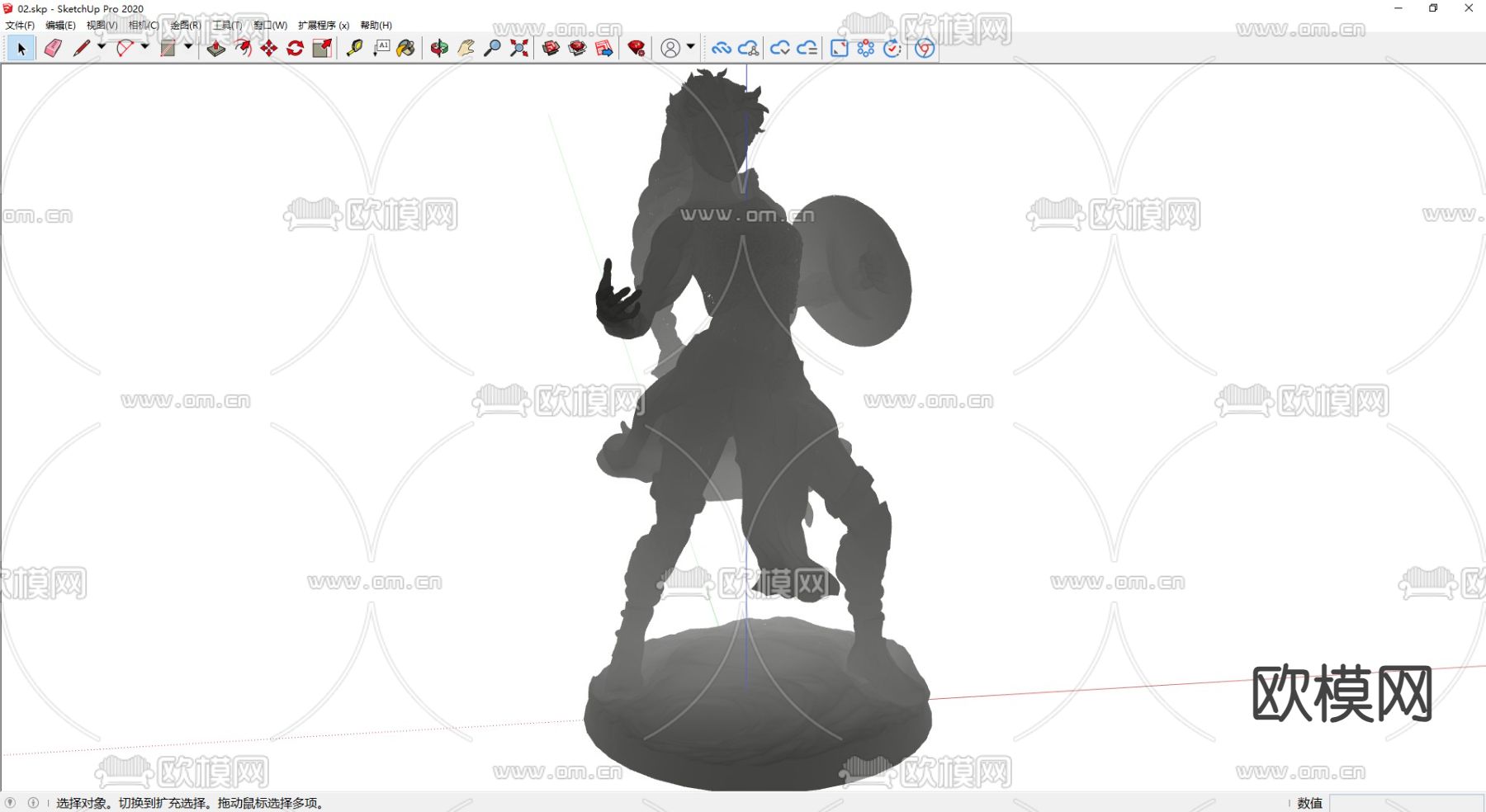Click the info circle icon in status bar
The height and width of the screenshot is (812, 1486).
point(33,803)
